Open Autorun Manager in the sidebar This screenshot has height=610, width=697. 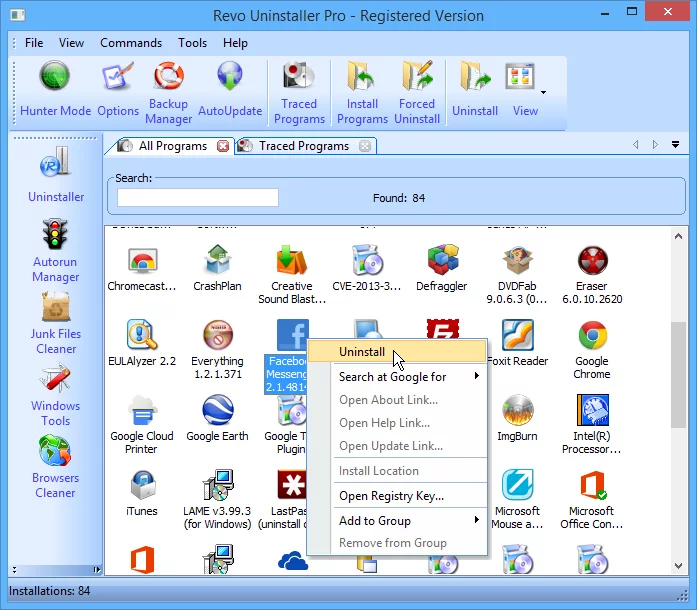point(55,251)
